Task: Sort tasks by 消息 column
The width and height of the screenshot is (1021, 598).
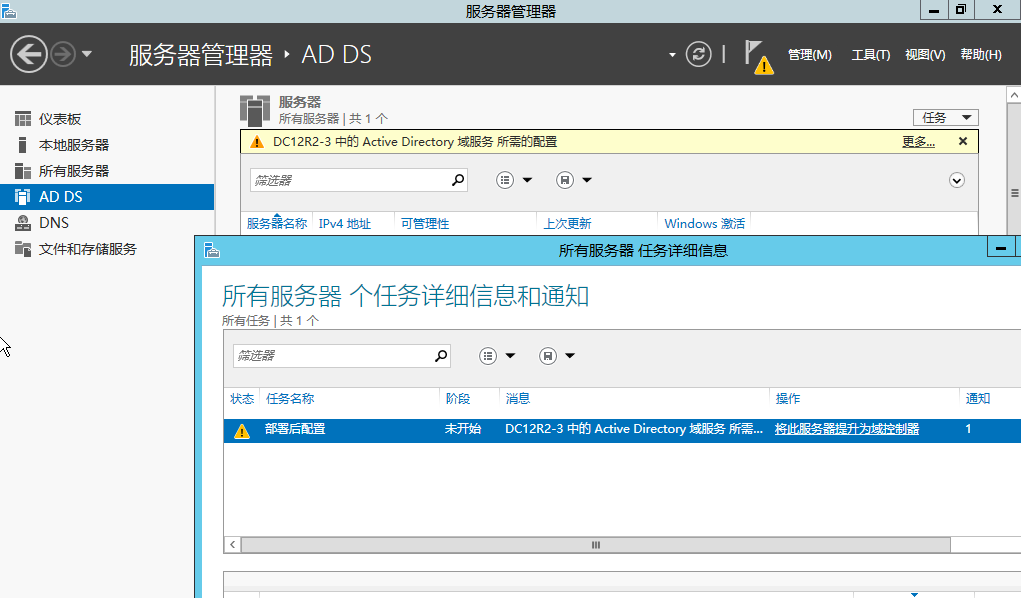Action: coord(518,399)
